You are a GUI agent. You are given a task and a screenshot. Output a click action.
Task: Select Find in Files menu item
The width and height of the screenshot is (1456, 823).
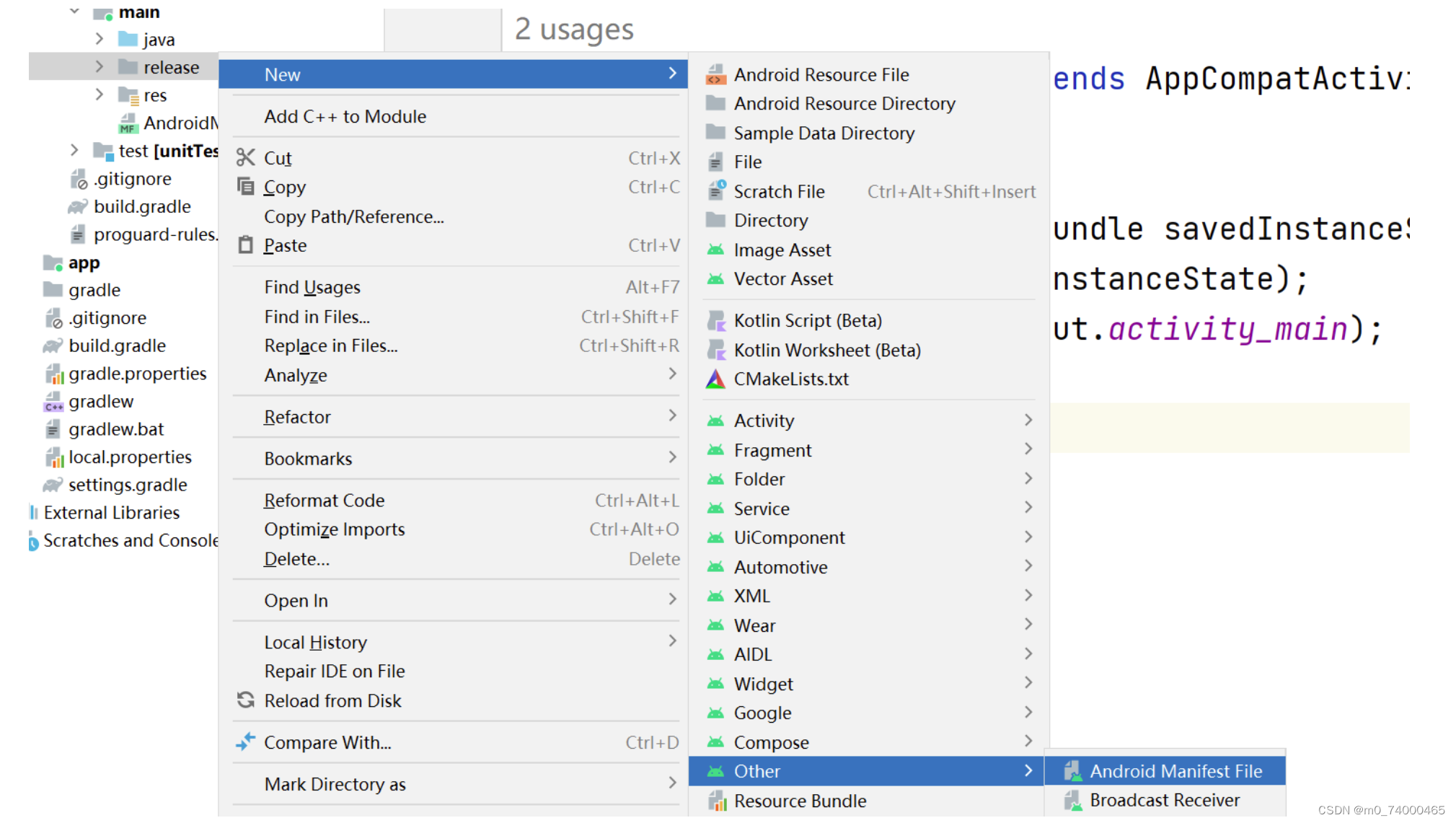[317, 317]
